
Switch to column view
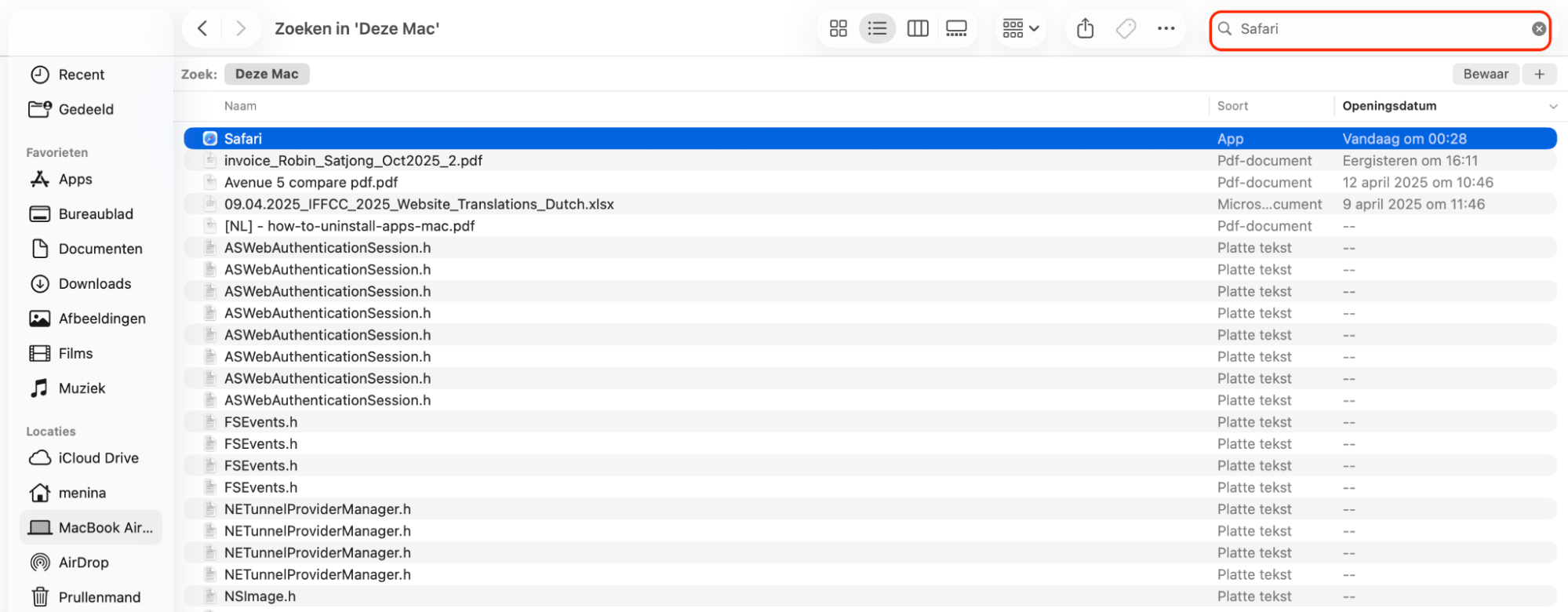(917, 29)
